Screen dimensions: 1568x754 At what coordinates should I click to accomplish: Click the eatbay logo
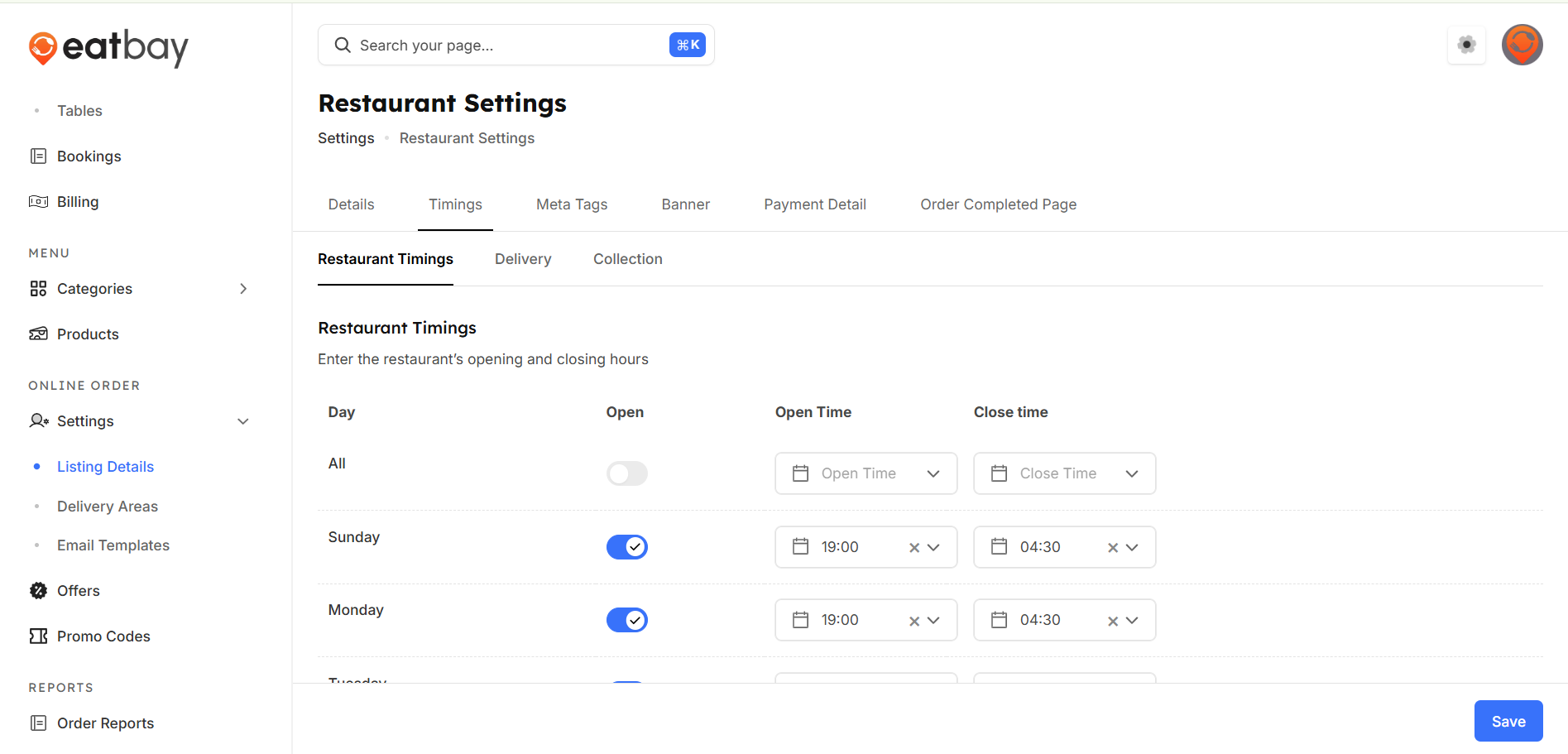[x=108, y=47]
